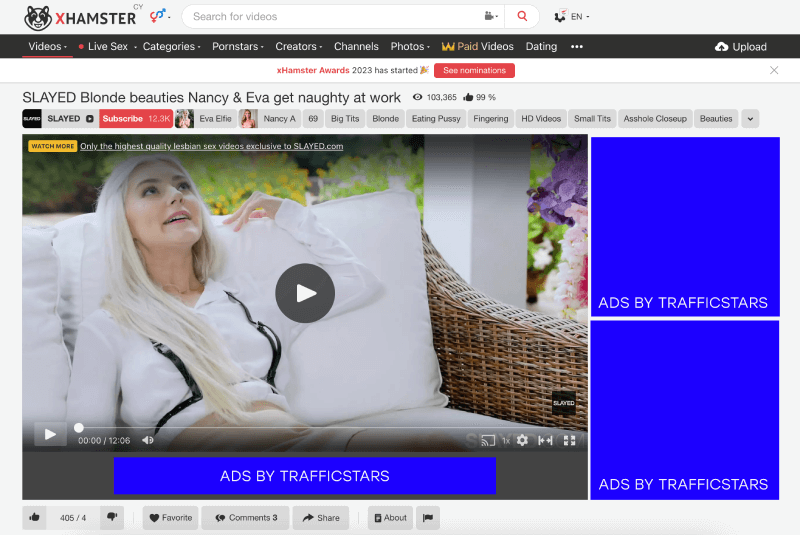Open the Videos menu
The width and height of the screenshot is (800, 535).
click(x=47, y=46)
